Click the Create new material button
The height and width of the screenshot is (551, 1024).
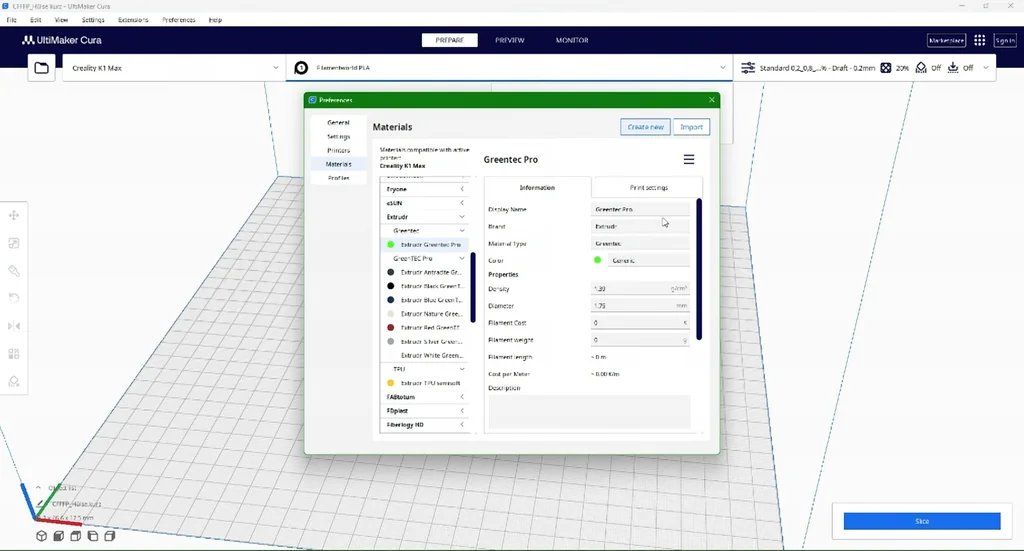point(645,127)
